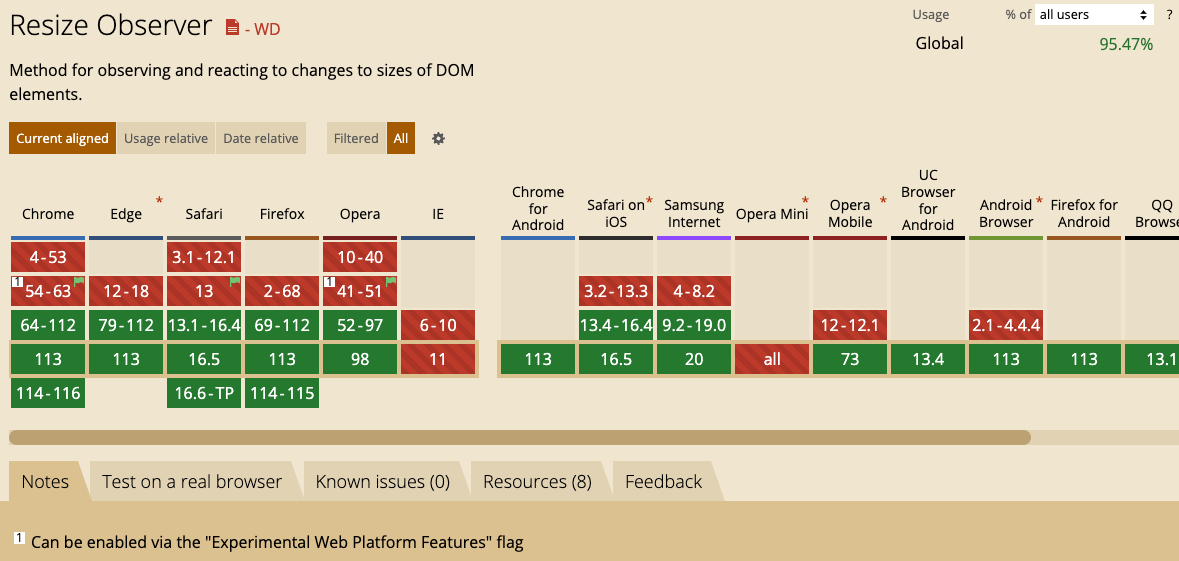Screen dimensions: 1179x561
Task: Click Opera Mobile 12-12.1 cell
Action: click(x=850, y=325)
